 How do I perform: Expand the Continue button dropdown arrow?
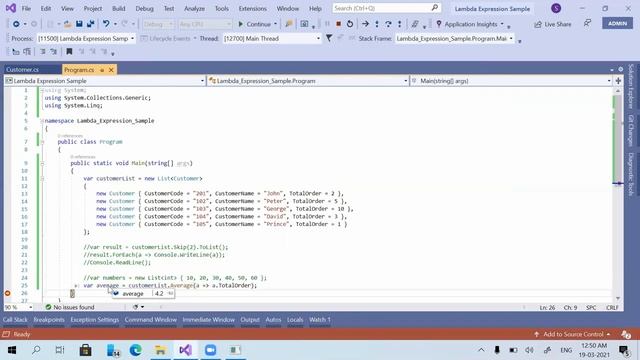[276, 24]
